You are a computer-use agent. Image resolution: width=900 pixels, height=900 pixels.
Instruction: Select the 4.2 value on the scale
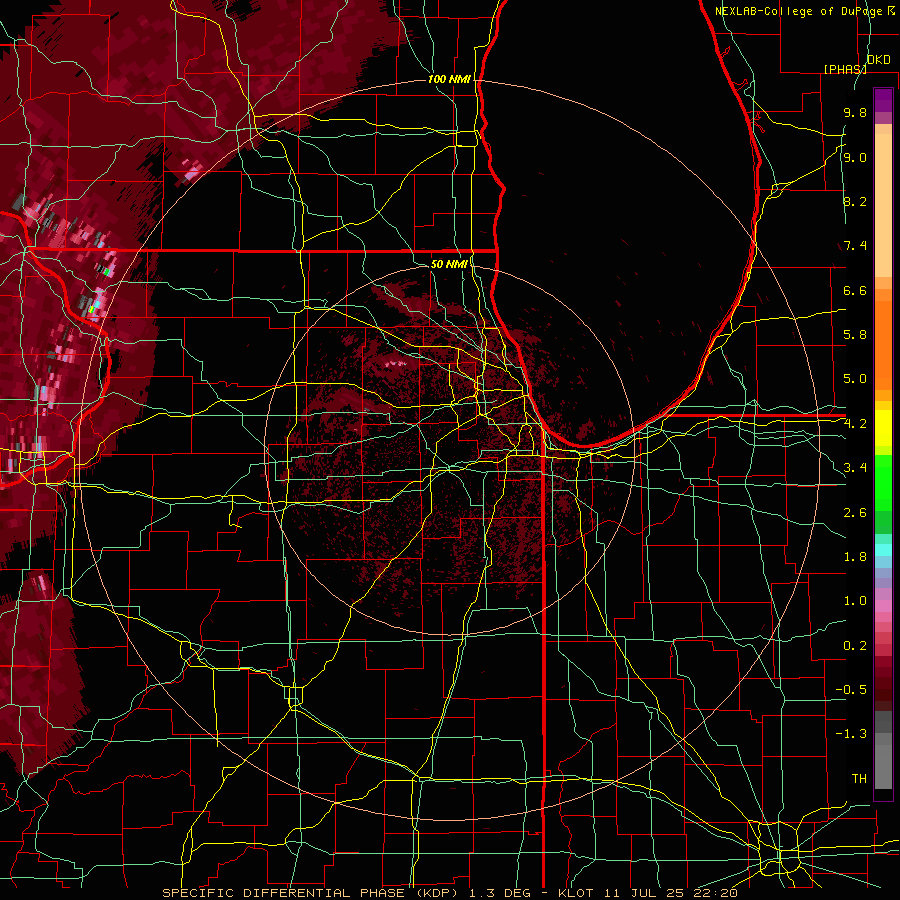pyautogui.click(x=855, y=424)
